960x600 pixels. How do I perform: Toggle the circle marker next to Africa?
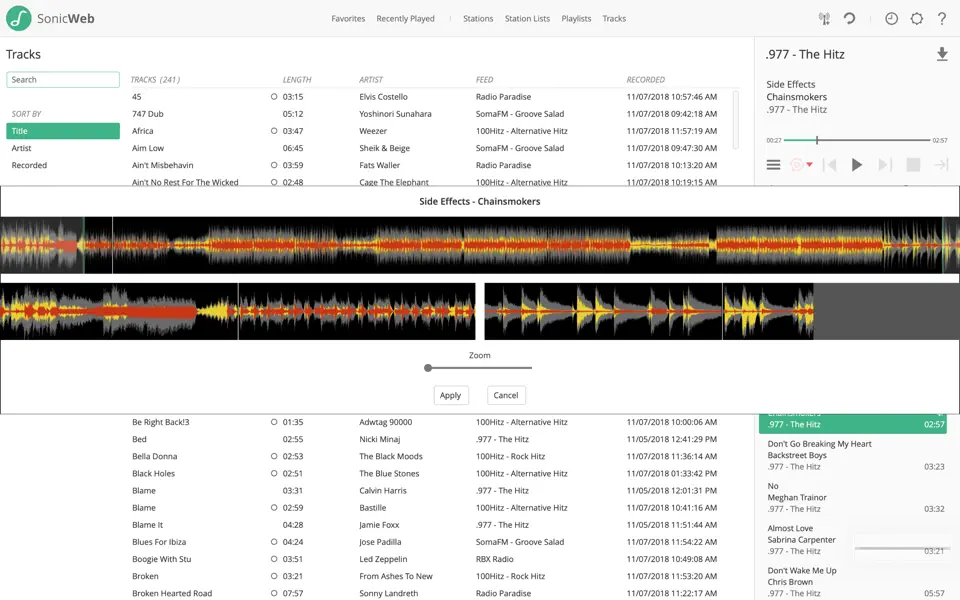pos(274,131)
